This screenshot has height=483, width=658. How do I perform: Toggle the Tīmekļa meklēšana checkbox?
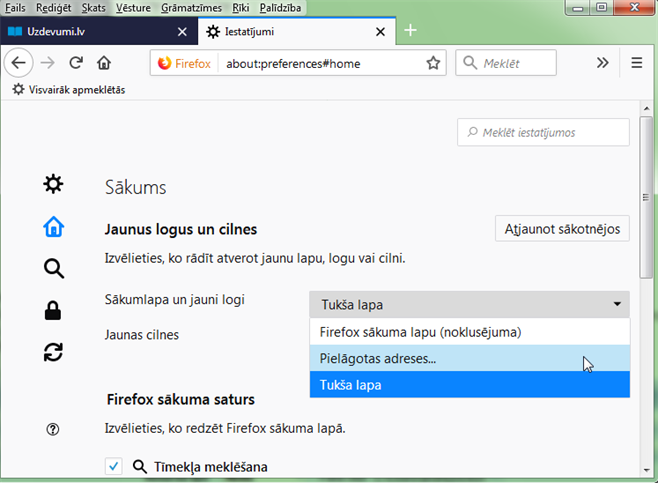point(114,466)
